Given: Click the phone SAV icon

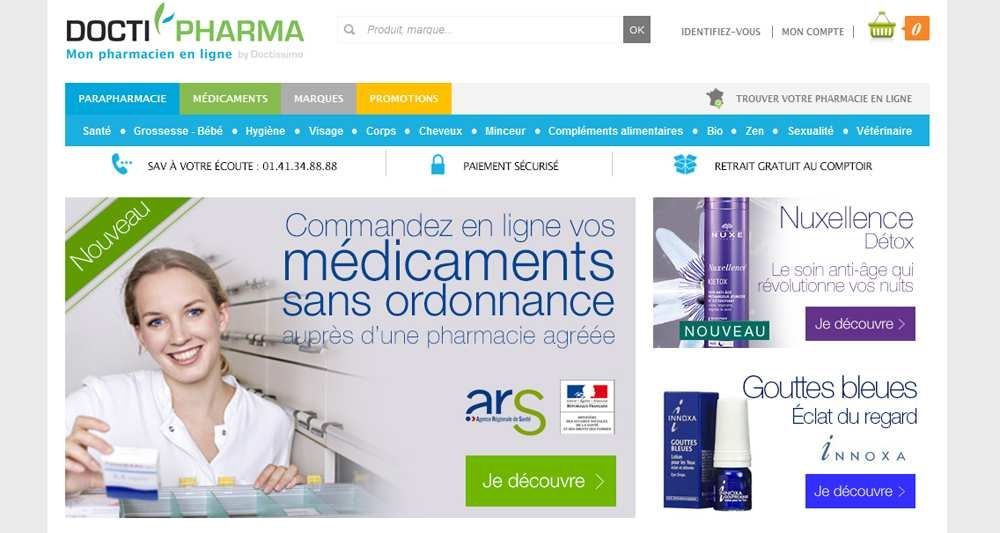Looking at the screenshot, I should tap(121, 164).
